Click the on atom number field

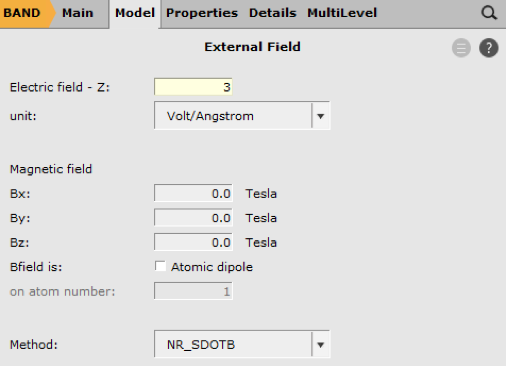coord(193,291)
